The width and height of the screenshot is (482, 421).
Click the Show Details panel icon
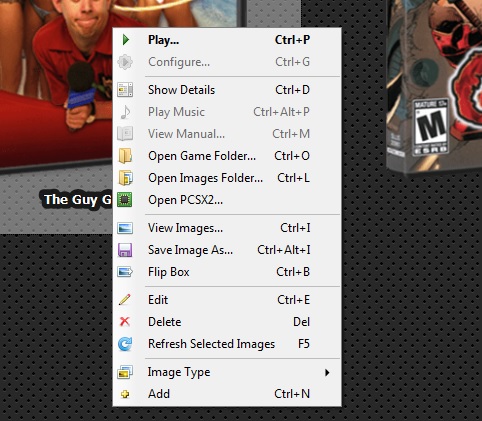click(x=125, y=90)
